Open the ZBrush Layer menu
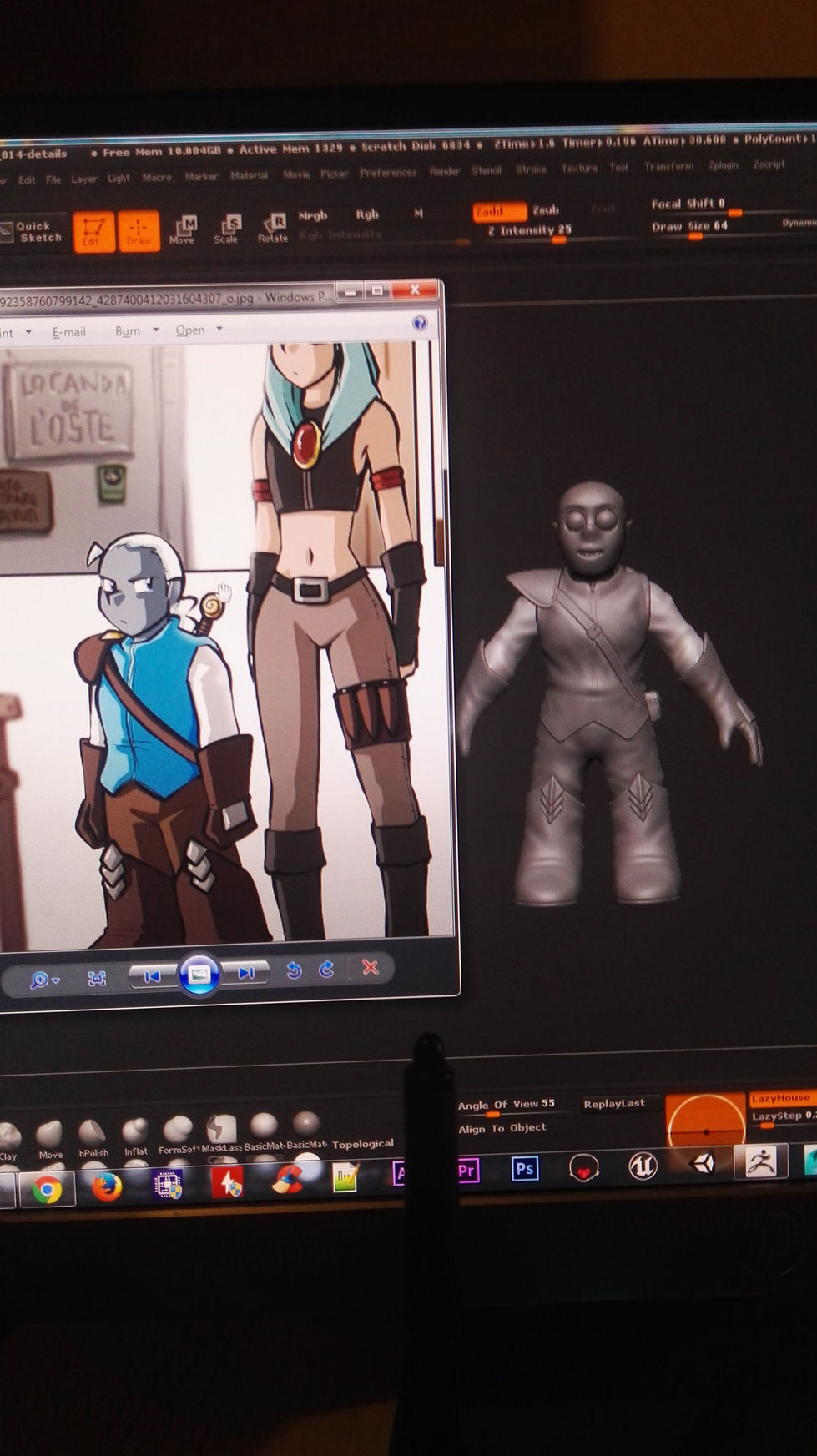 tap(84, 179)
